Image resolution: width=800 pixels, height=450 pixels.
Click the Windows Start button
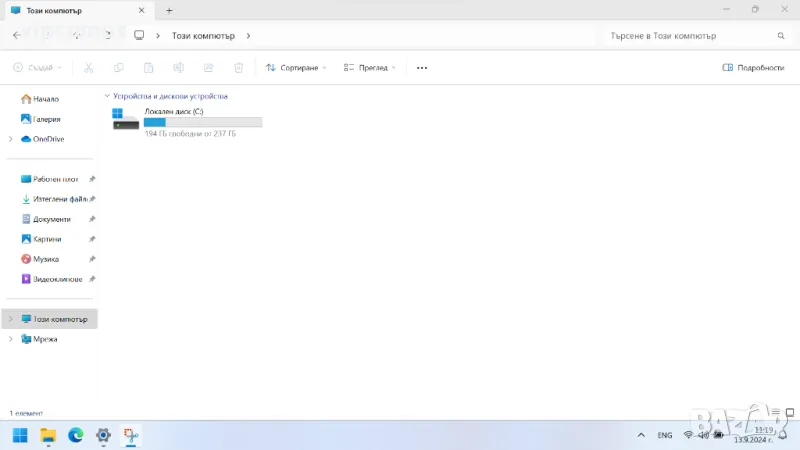point(20,435)
